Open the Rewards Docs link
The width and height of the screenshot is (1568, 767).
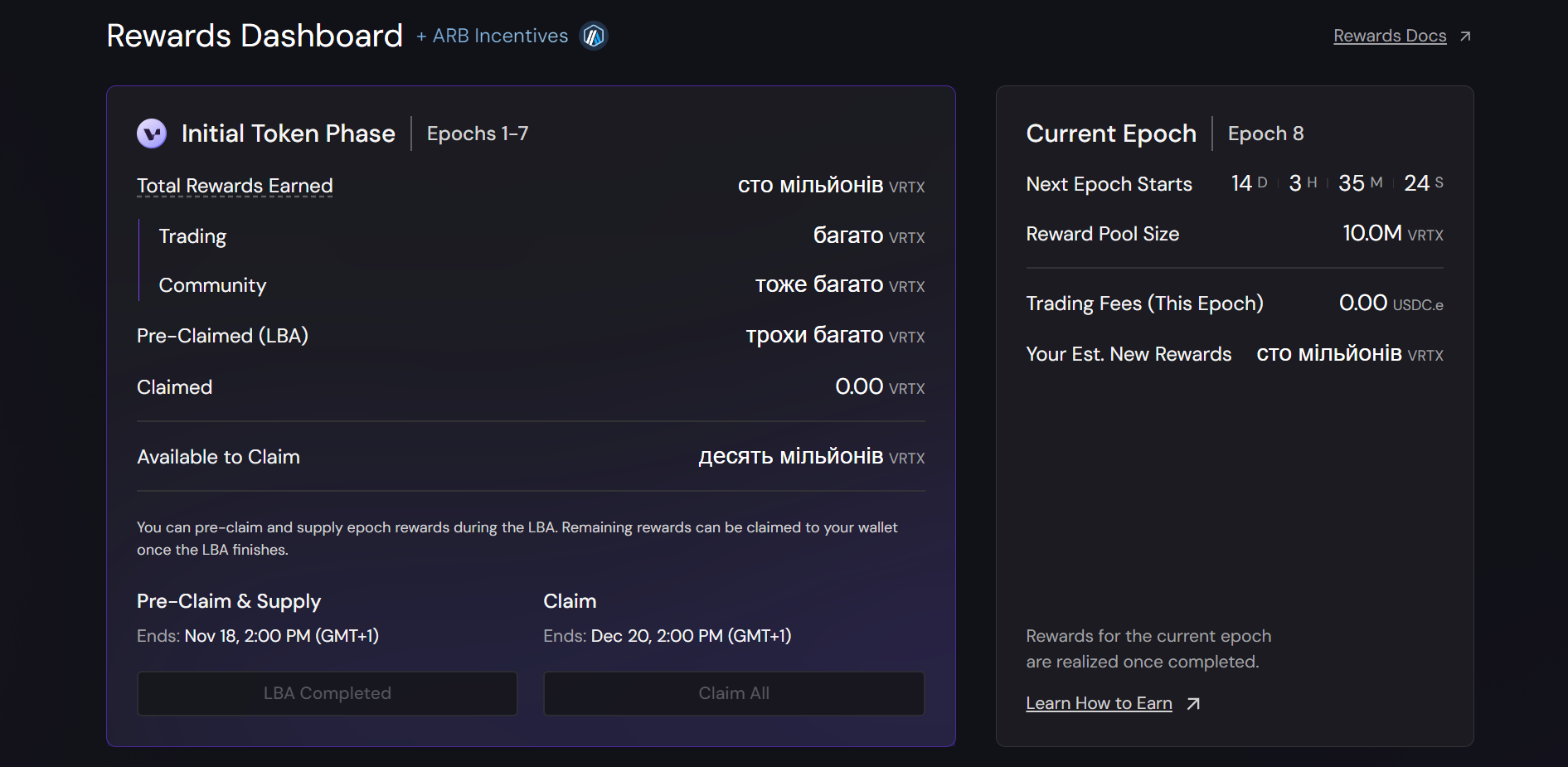point(1389,36)
